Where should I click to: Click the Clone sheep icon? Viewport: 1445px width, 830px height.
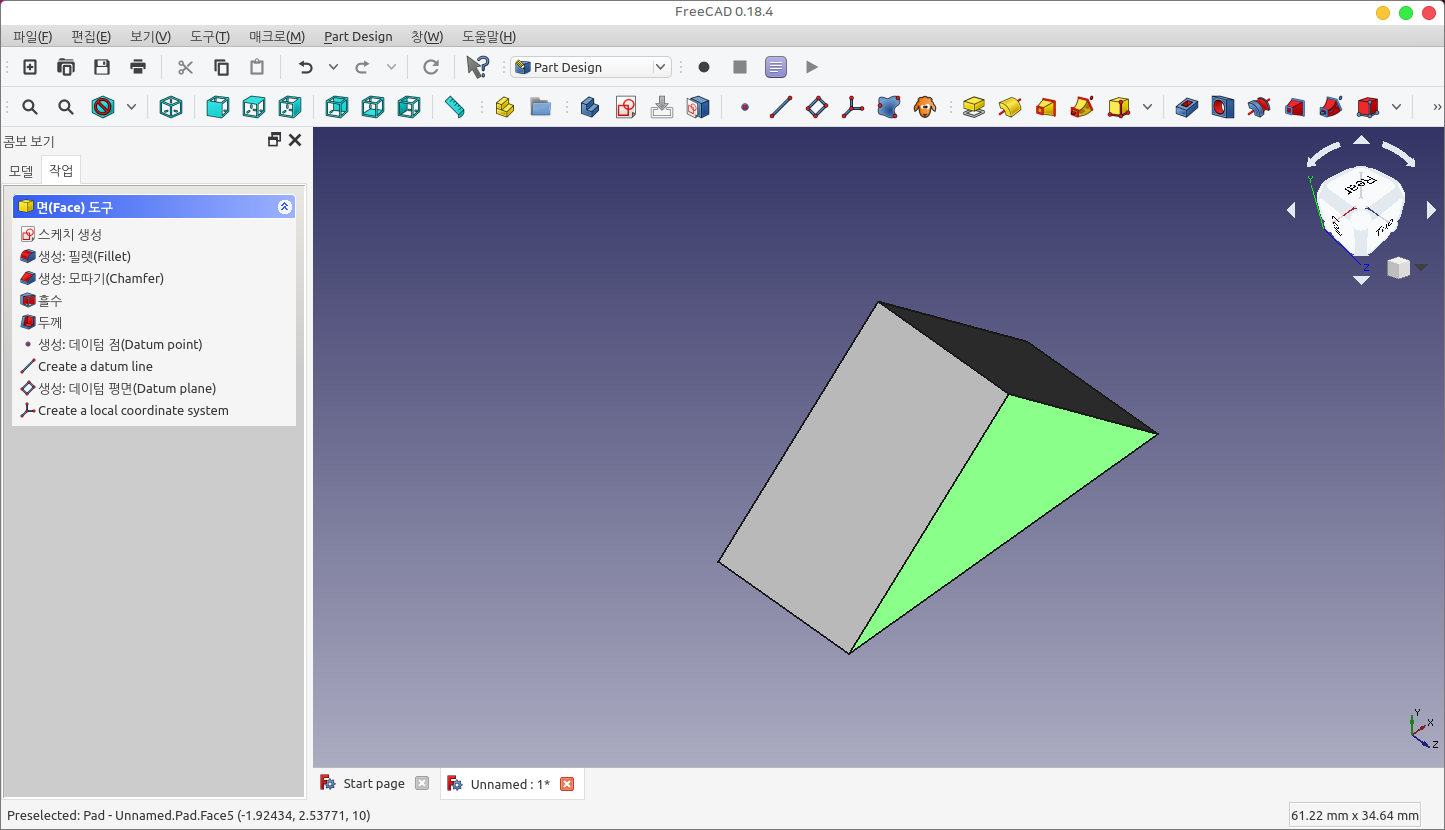coord(925,107)
